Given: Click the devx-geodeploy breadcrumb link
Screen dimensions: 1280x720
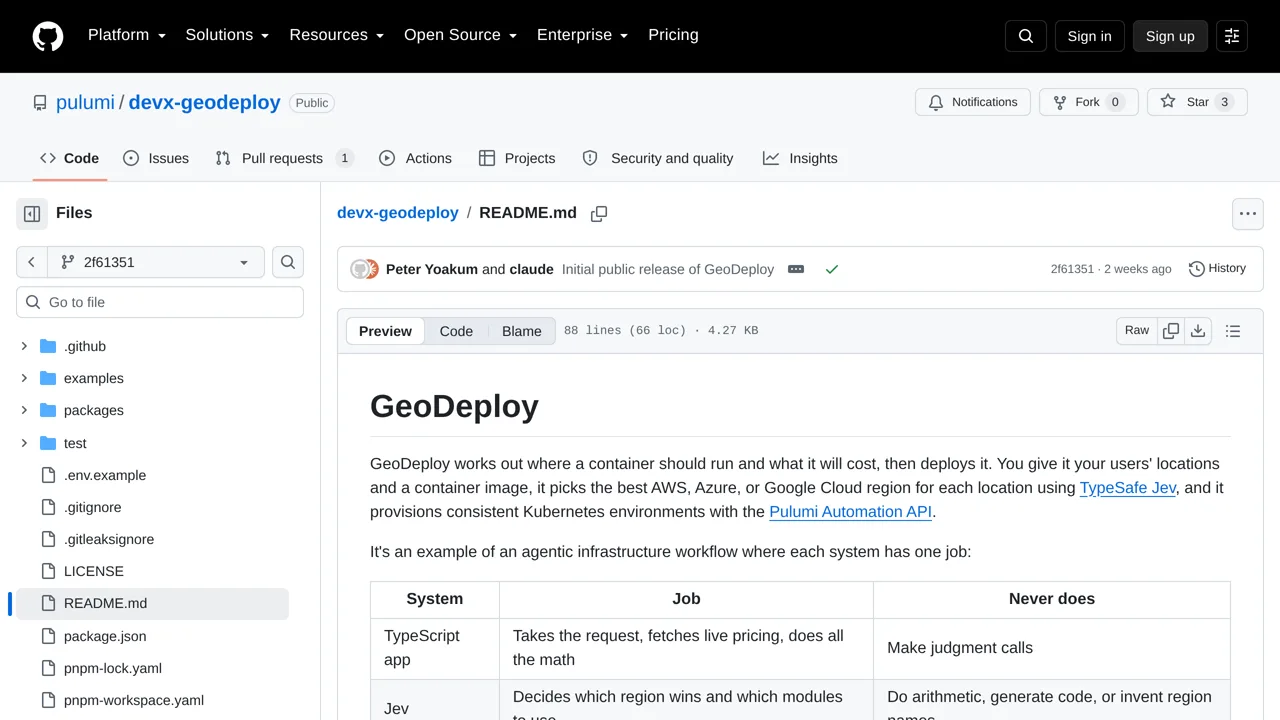Looking at the screenshot, I should click(398, 213).
